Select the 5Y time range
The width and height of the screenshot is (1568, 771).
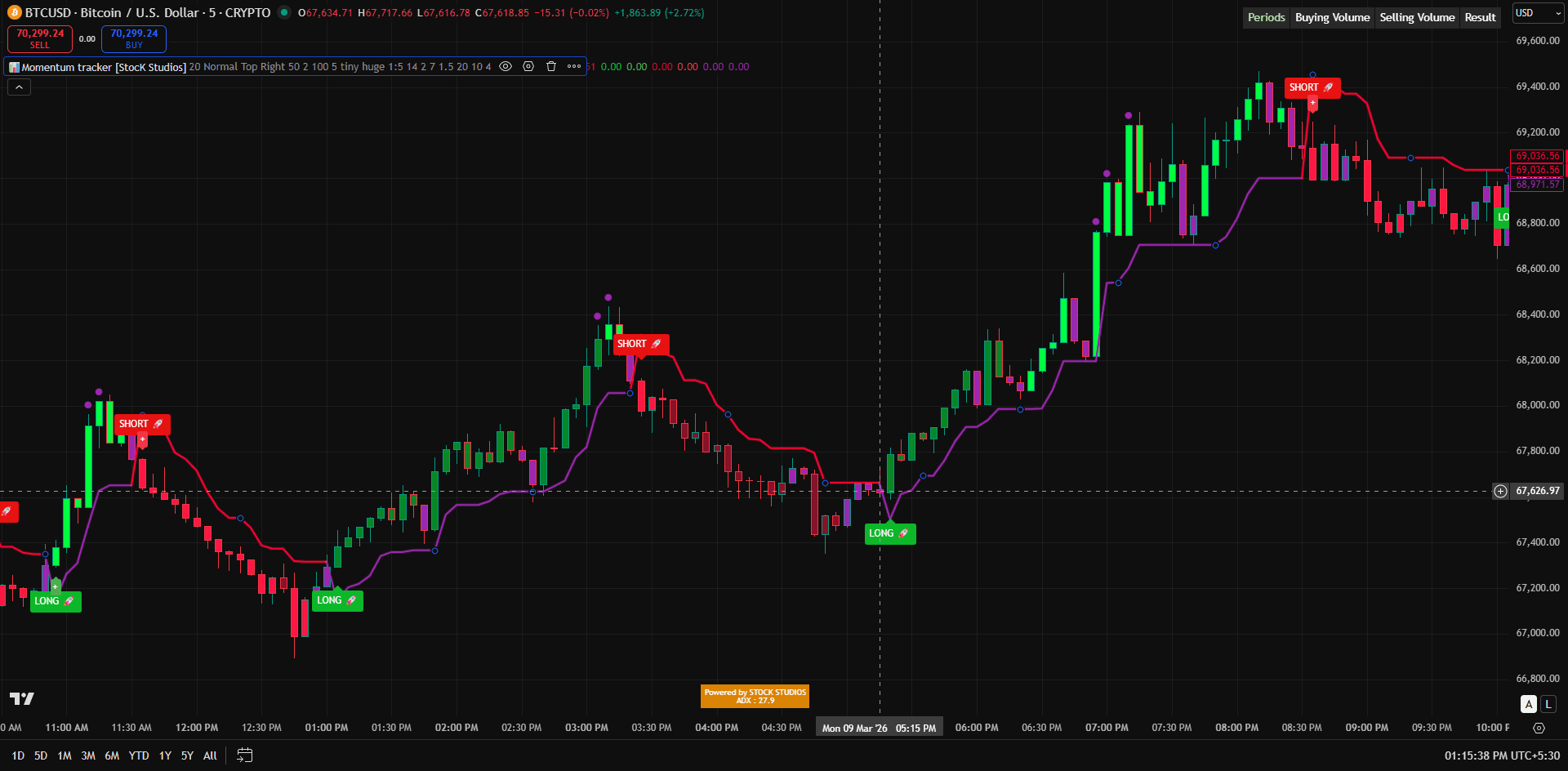click(x=187, y=755)
